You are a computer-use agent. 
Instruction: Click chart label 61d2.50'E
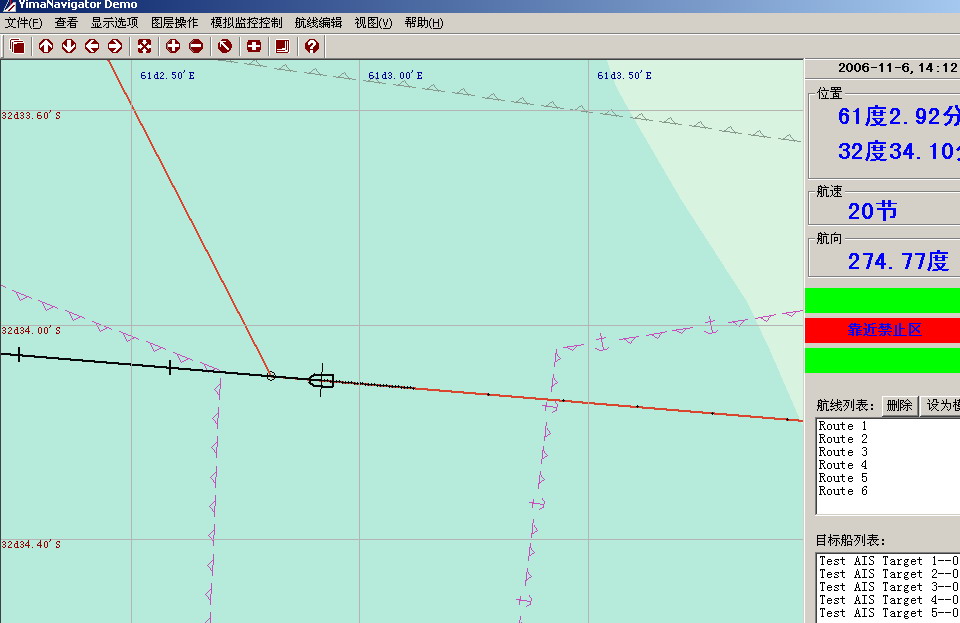167,75
